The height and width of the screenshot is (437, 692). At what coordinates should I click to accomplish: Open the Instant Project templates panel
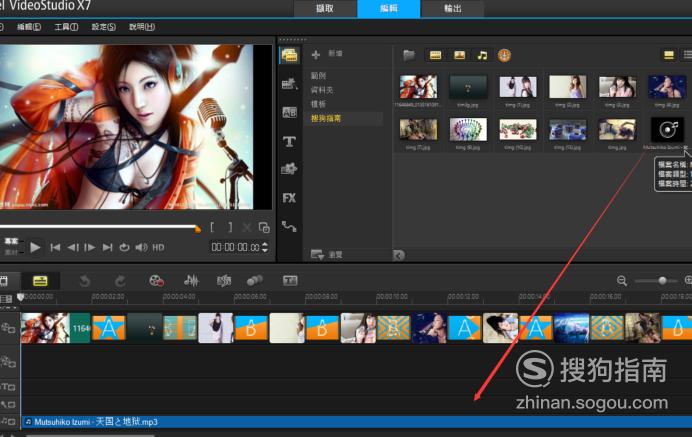pyautogui.click(x=289, y=83)
